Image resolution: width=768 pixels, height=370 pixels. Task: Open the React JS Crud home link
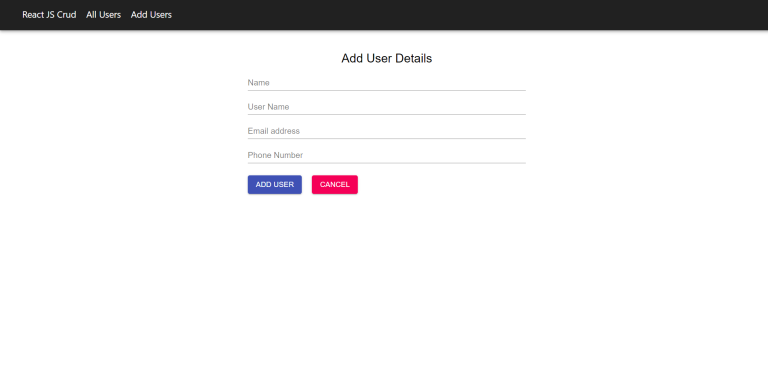pos(49,15)
